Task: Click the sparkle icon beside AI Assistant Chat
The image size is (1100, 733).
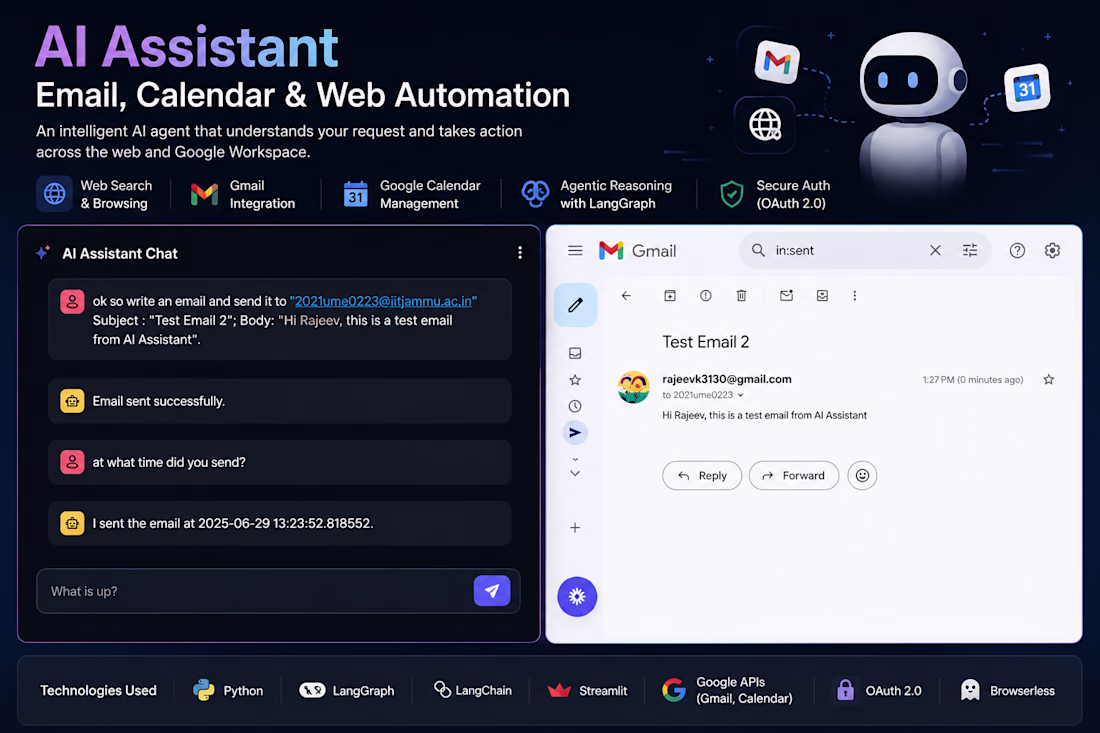Action: click(x=43, y=253)
